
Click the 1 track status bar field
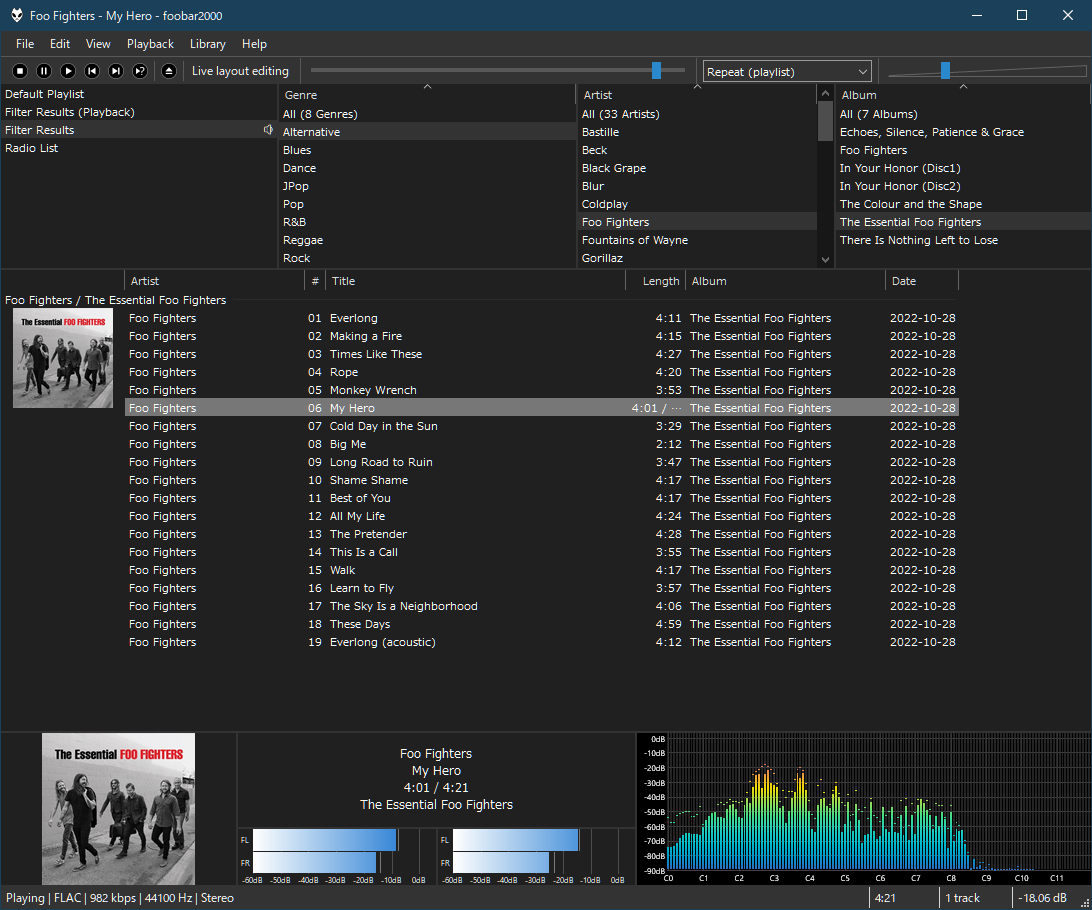tap(974, 898)
